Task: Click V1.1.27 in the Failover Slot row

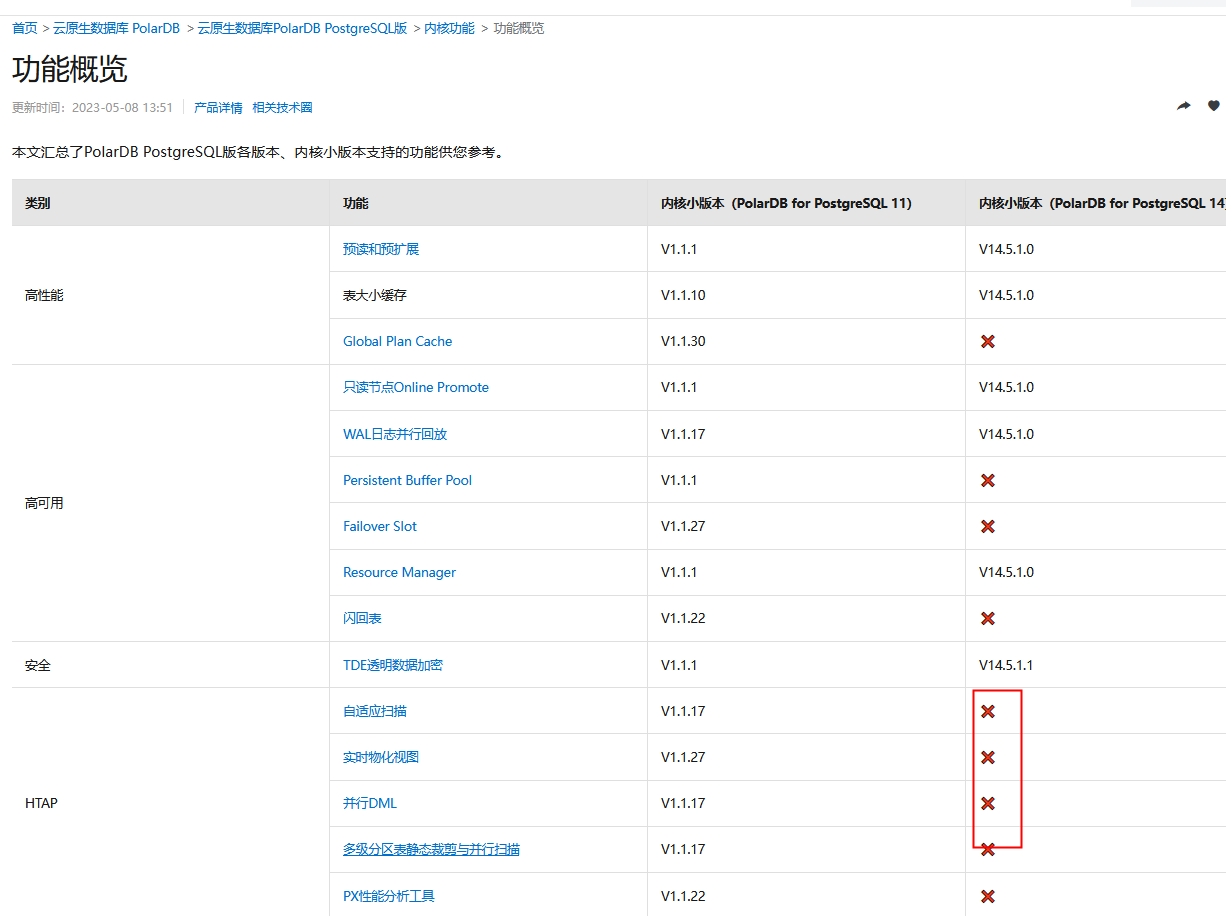Action: (683, 526)
